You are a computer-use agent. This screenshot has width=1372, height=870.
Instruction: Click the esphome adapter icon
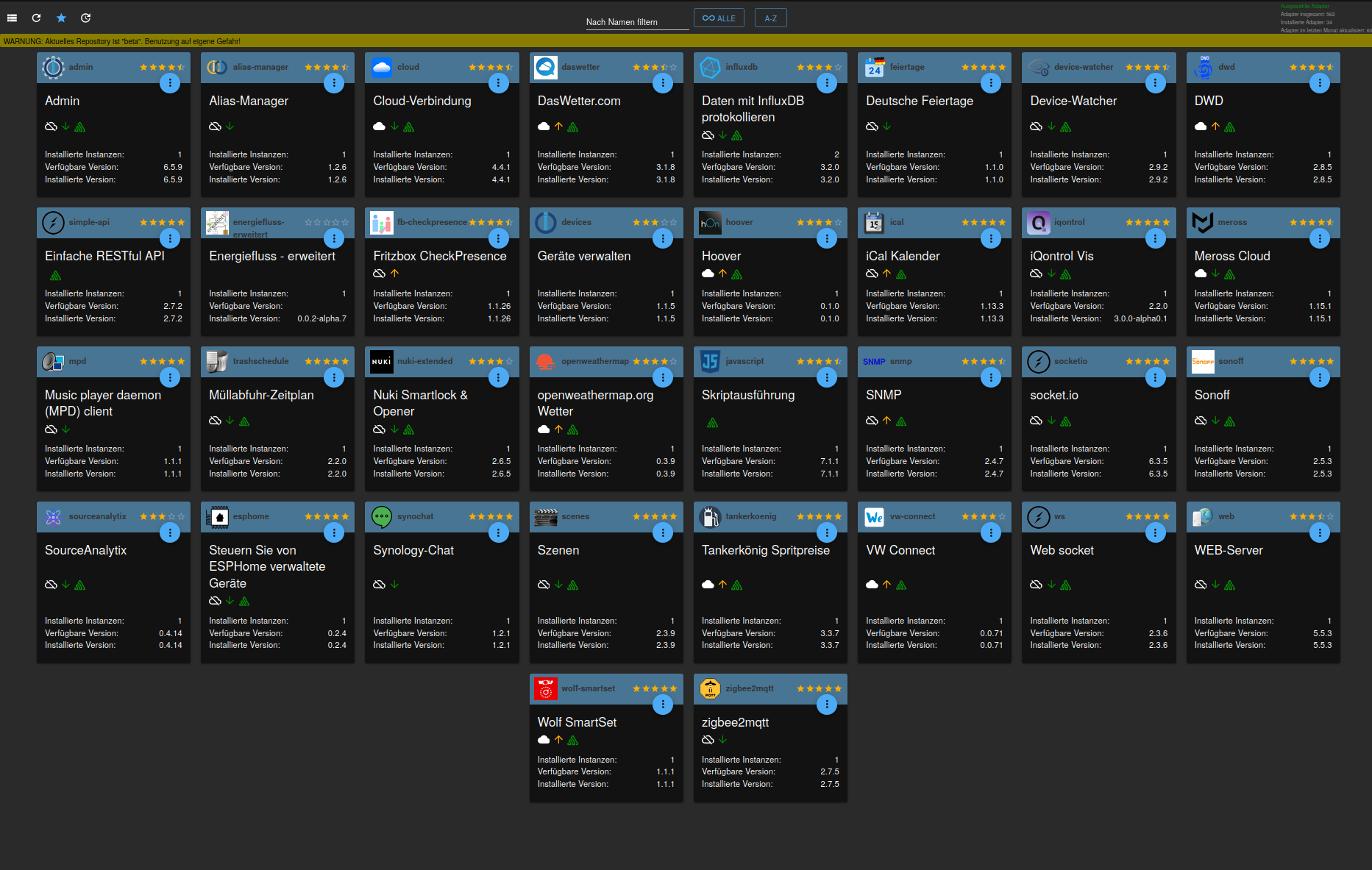(x=217, y=516)
